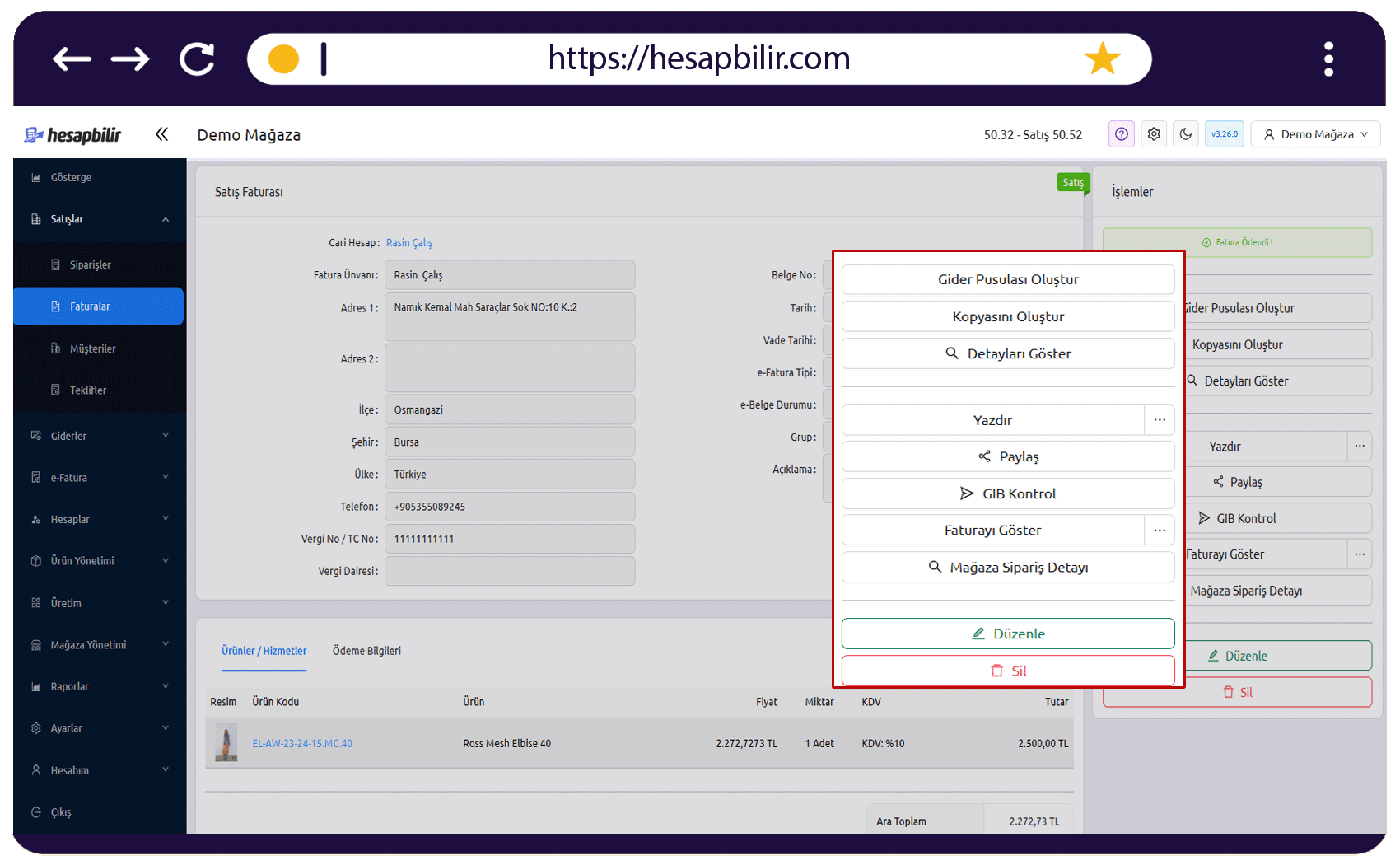
Task: Click the highlighted Düzenle button
Action: pos(1008,634)
